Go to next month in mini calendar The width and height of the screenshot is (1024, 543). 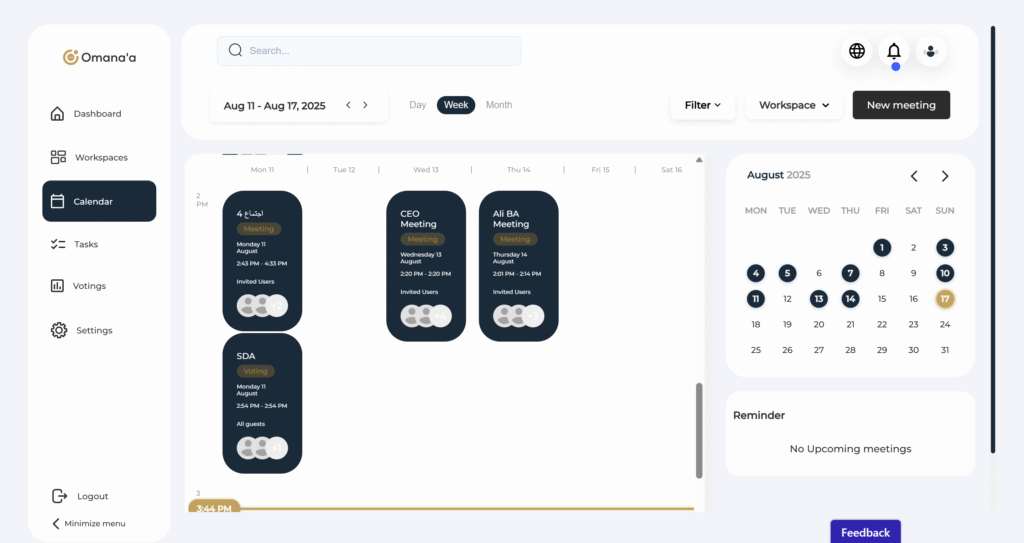(945, 176)
